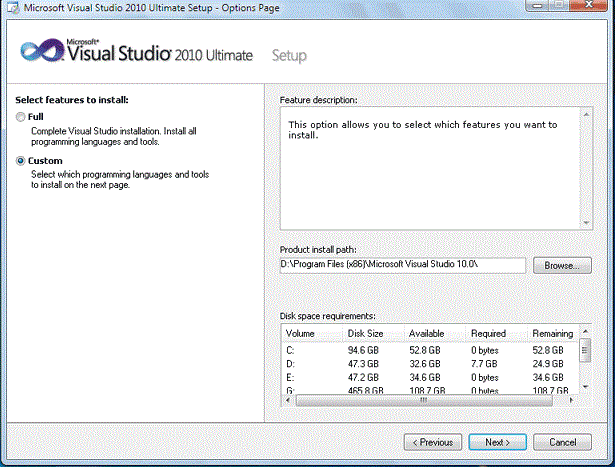Select the E: volume row
The image size is (615, 467).
click(430, 378)
